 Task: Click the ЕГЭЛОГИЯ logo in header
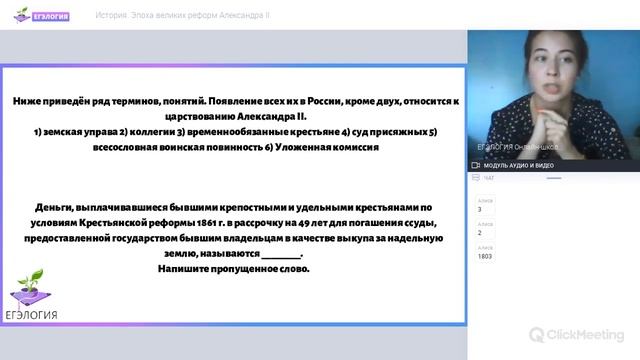click(41, 15)
